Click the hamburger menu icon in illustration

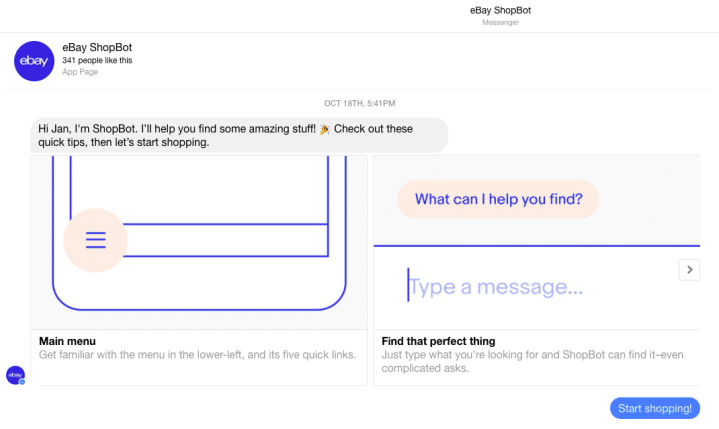(95, 240)
